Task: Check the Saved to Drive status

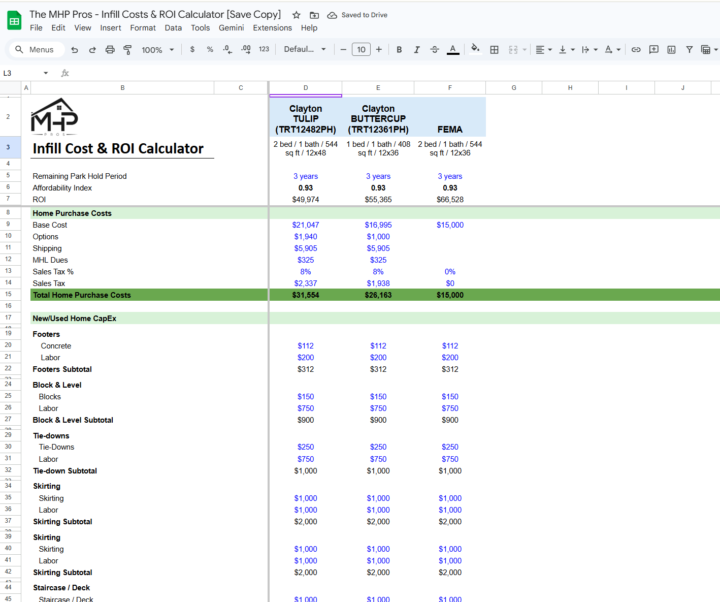Action: [x=357, y=15]
